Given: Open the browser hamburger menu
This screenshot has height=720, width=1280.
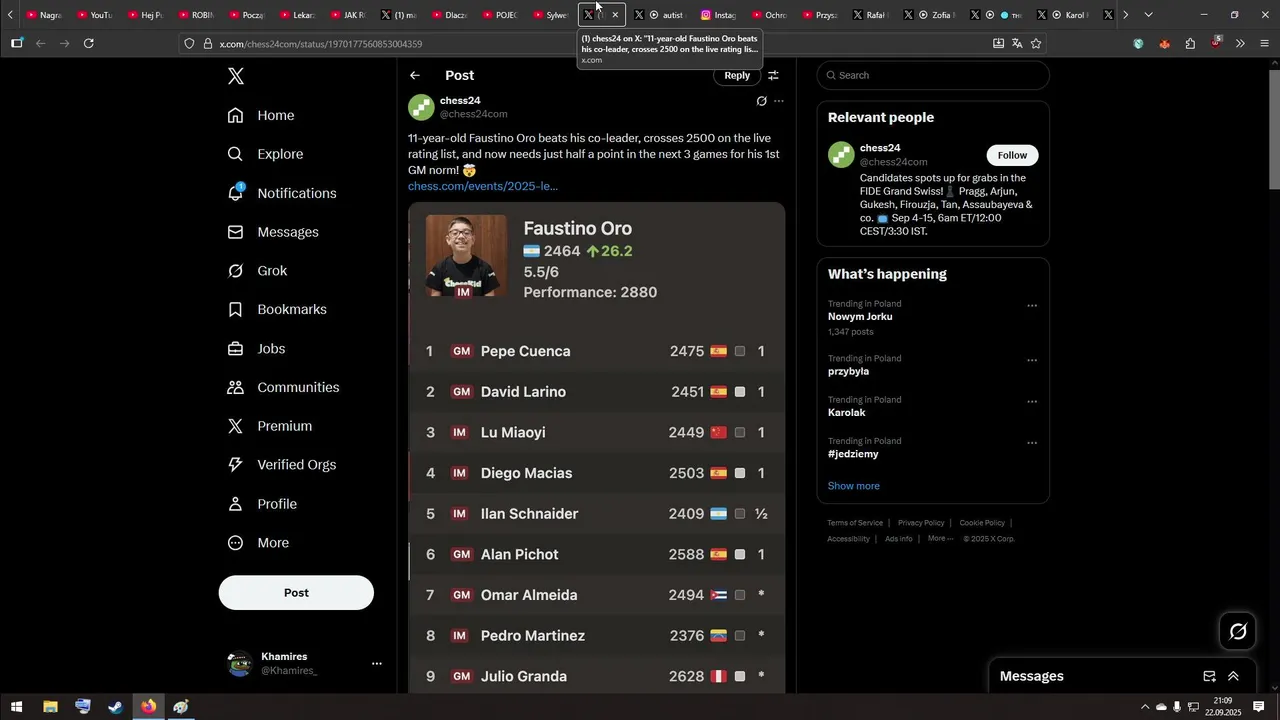Looking at the screenshot, I should pyautogui.click(x=1264, y=44).
